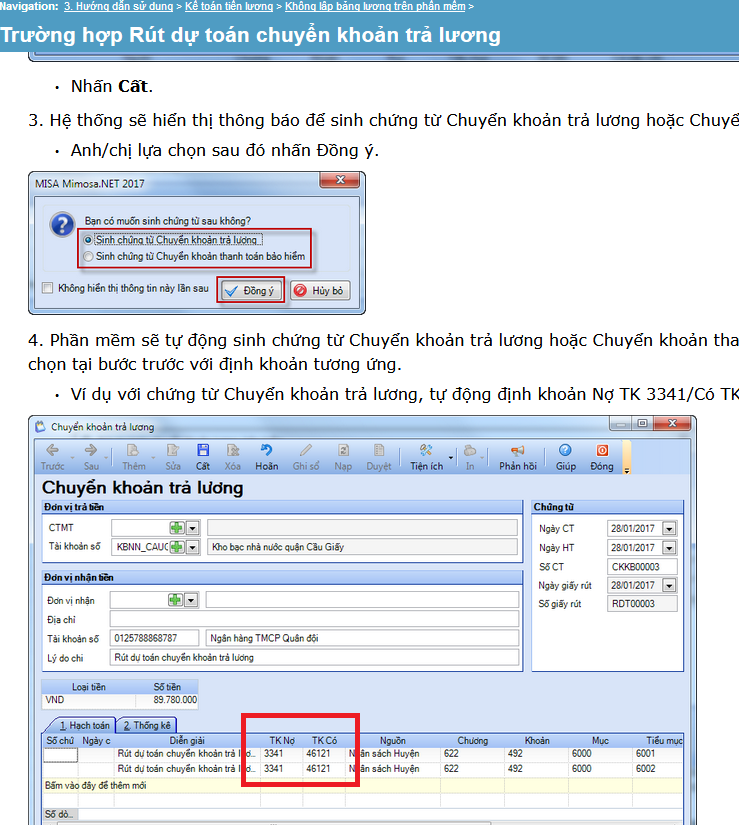Open the 3. Hướng dẫn sử dụng link
This screenshot has width=739, height=825.
[118, 6]
